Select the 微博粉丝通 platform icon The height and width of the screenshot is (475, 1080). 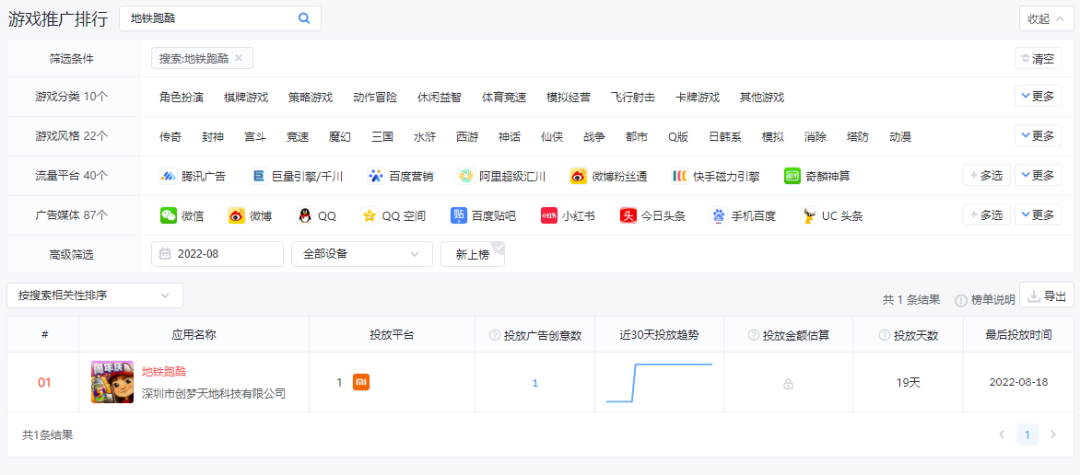[x=578, y=176]
